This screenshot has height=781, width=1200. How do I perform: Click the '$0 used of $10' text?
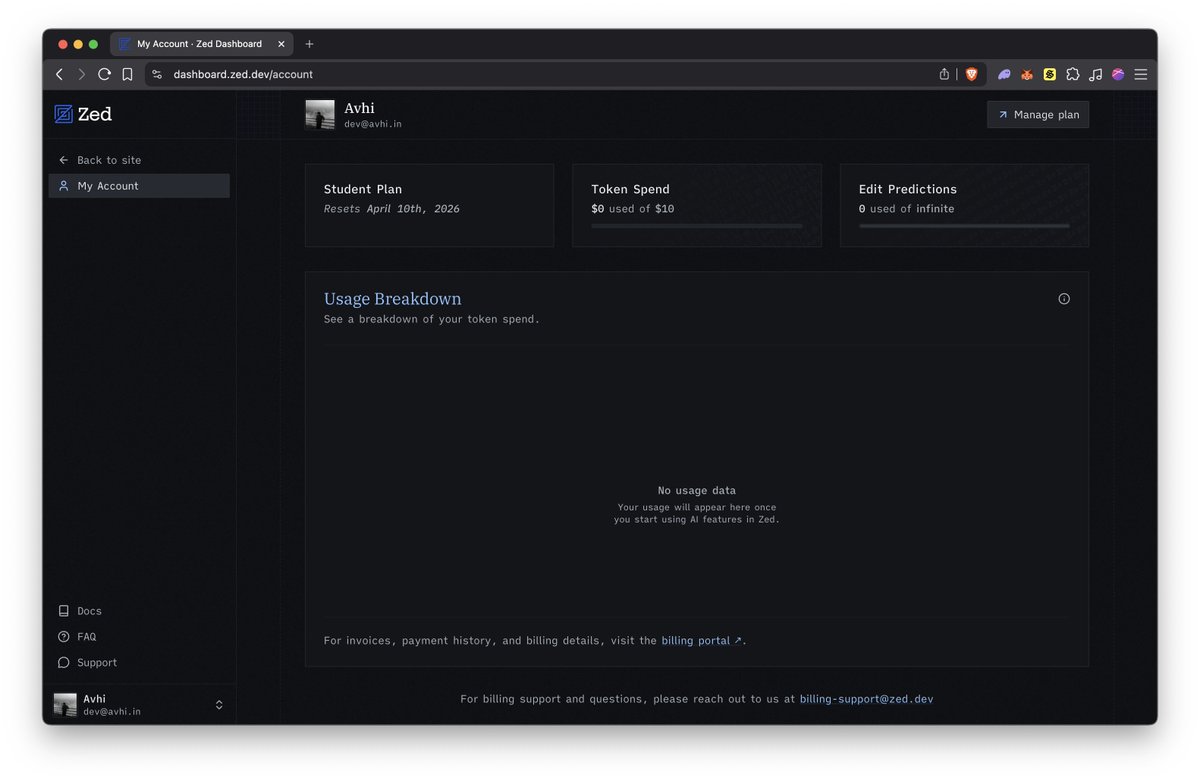click(x=633, y=209)
